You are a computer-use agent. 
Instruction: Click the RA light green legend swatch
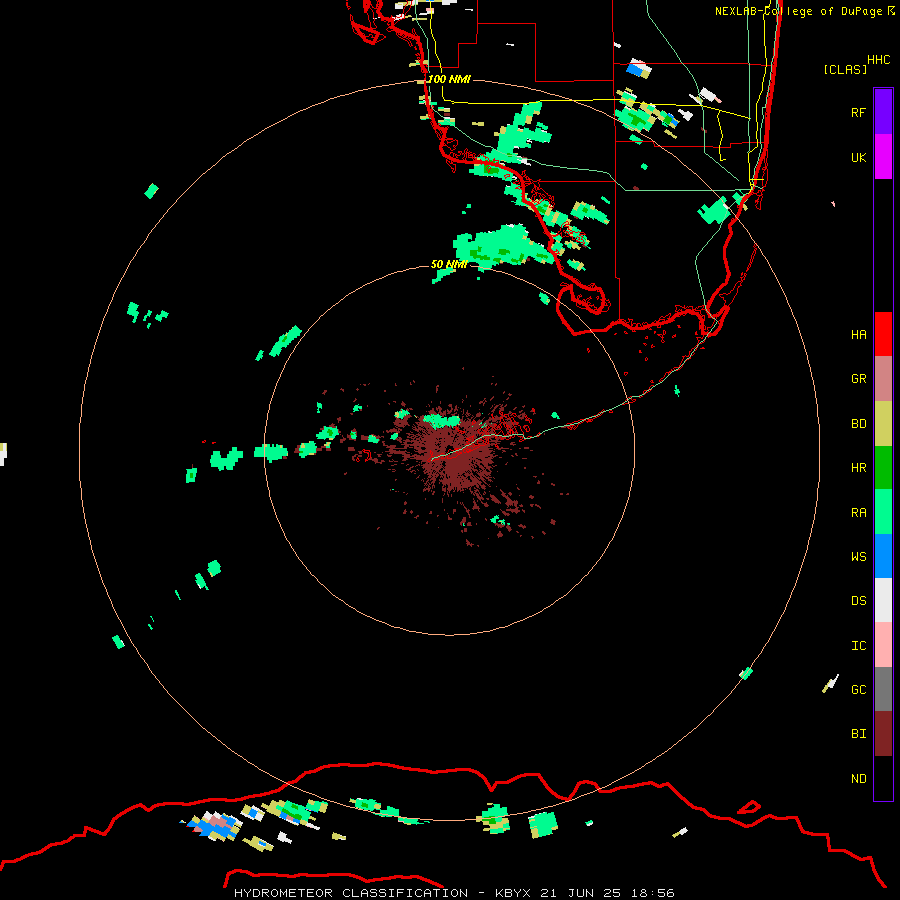tap(883, 512)
